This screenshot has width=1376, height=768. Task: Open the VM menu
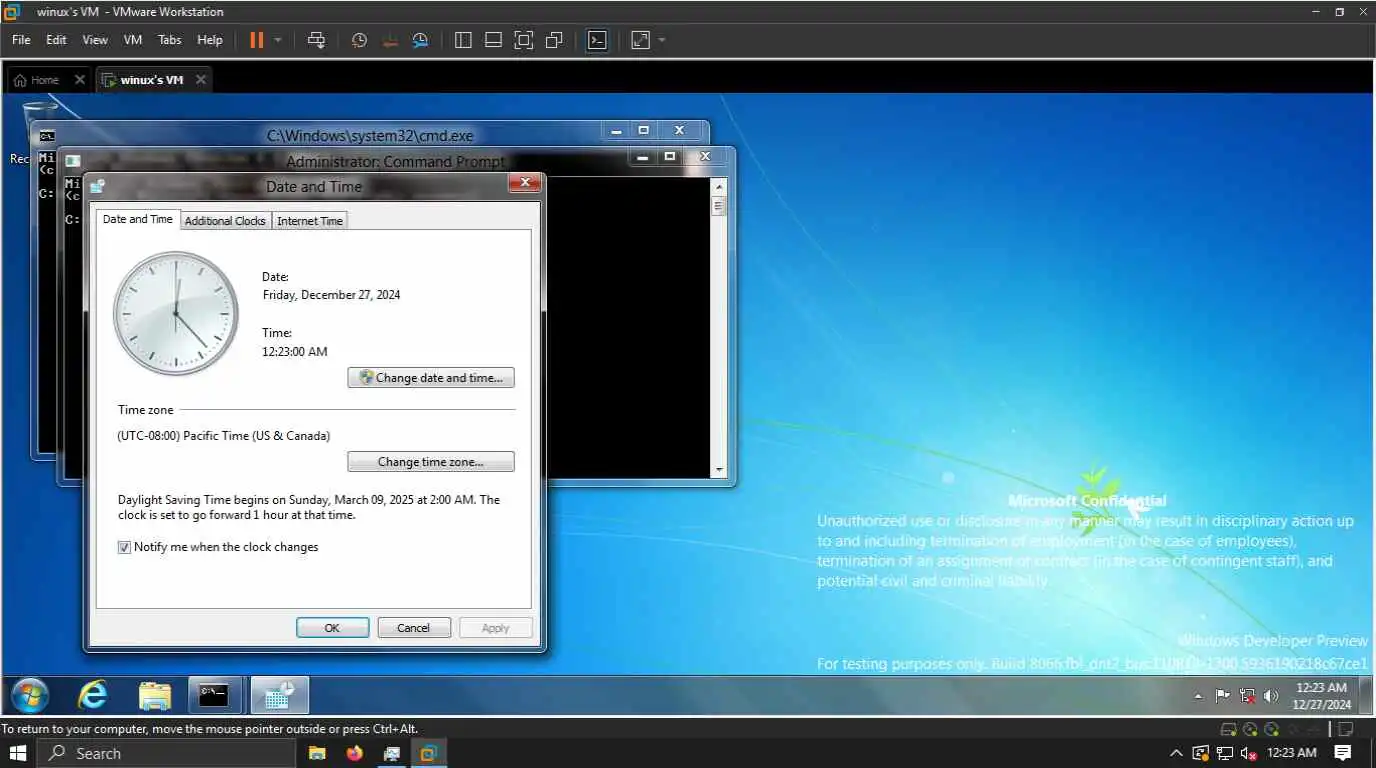[x=133, y=40]
